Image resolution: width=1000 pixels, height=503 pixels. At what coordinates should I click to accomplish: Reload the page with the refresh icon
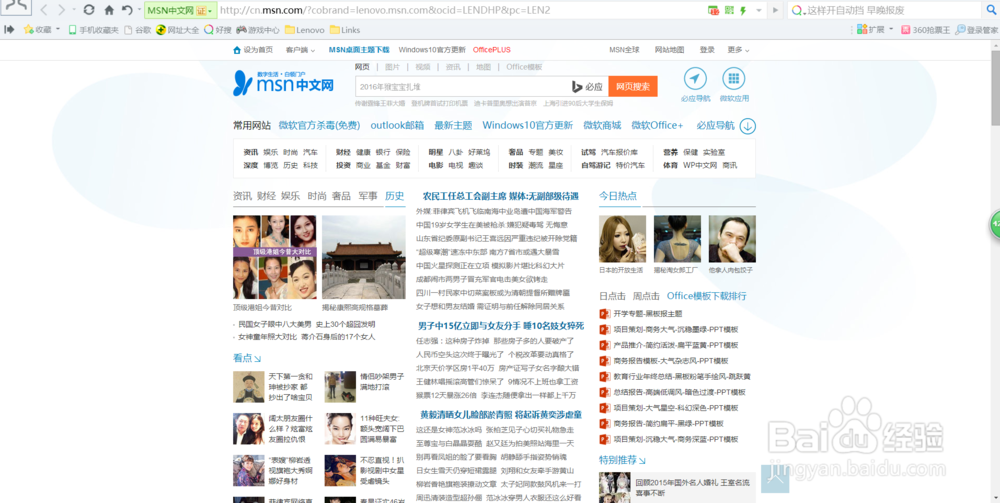coord(89,10)
